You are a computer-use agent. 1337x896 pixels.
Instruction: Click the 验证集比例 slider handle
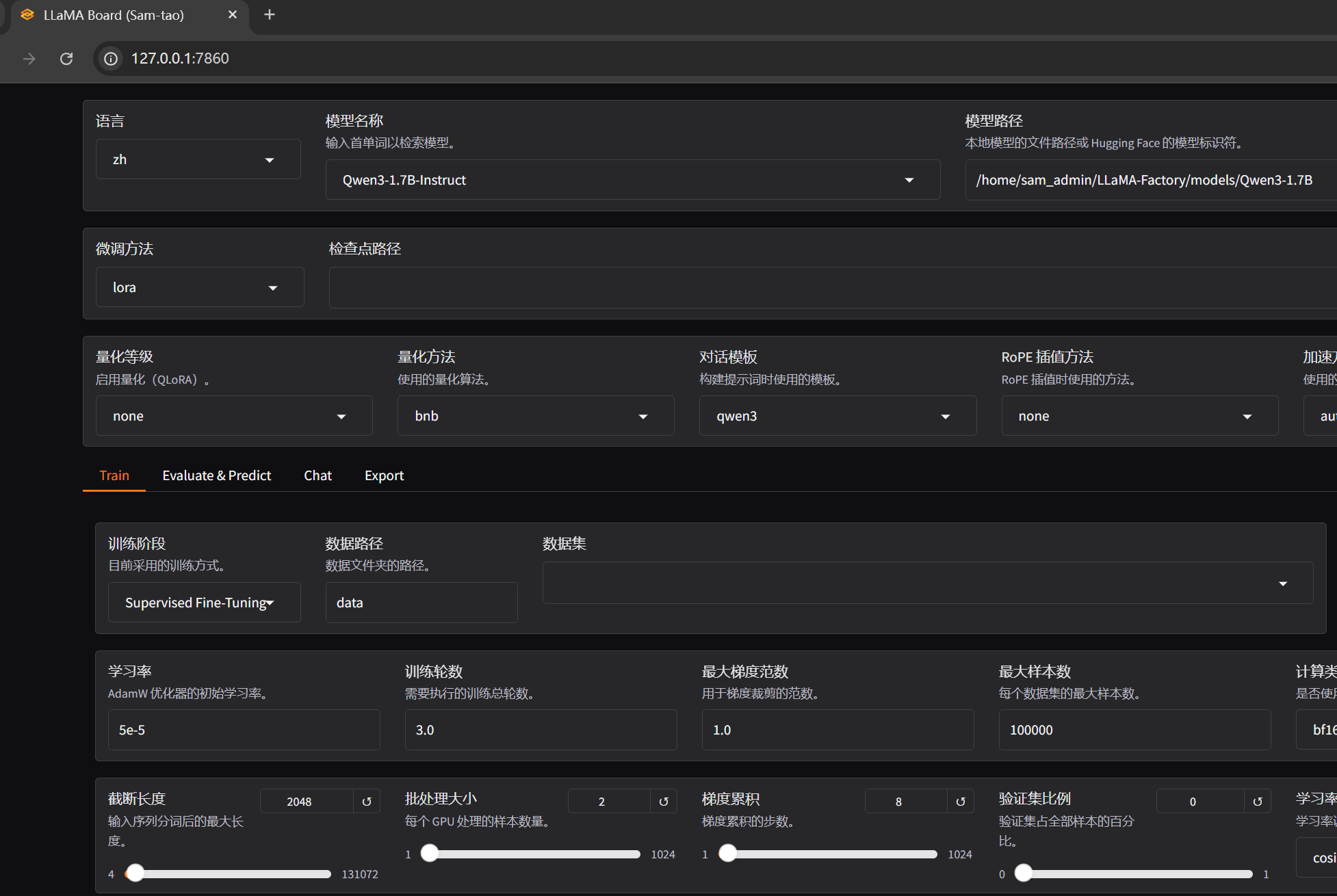point(1023,873)
